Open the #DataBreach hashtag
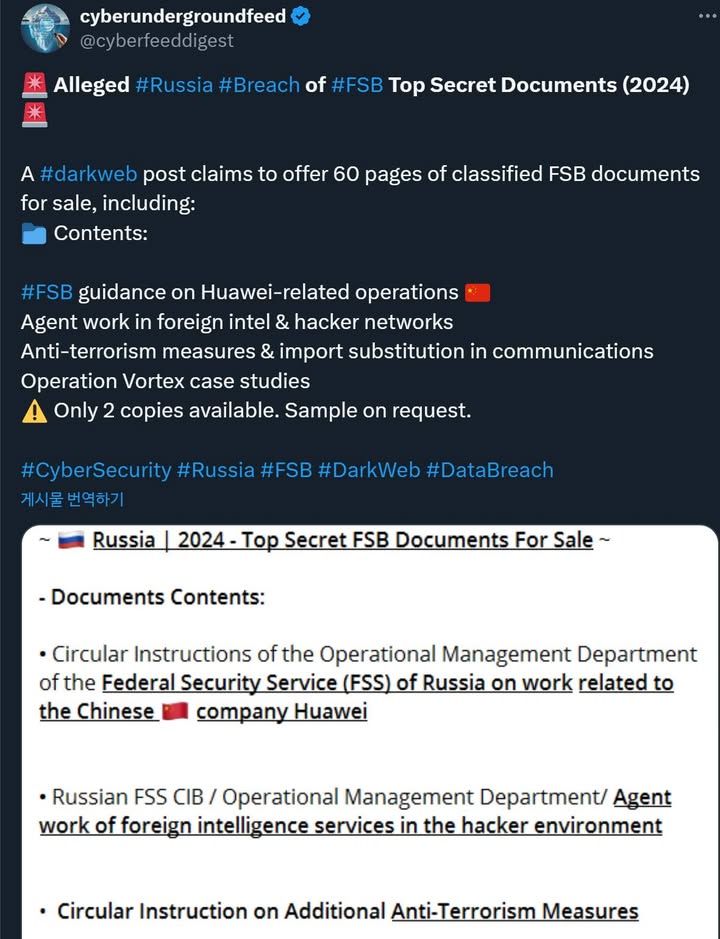The height and width of the screenshot is (939, 720). point(489,470)
